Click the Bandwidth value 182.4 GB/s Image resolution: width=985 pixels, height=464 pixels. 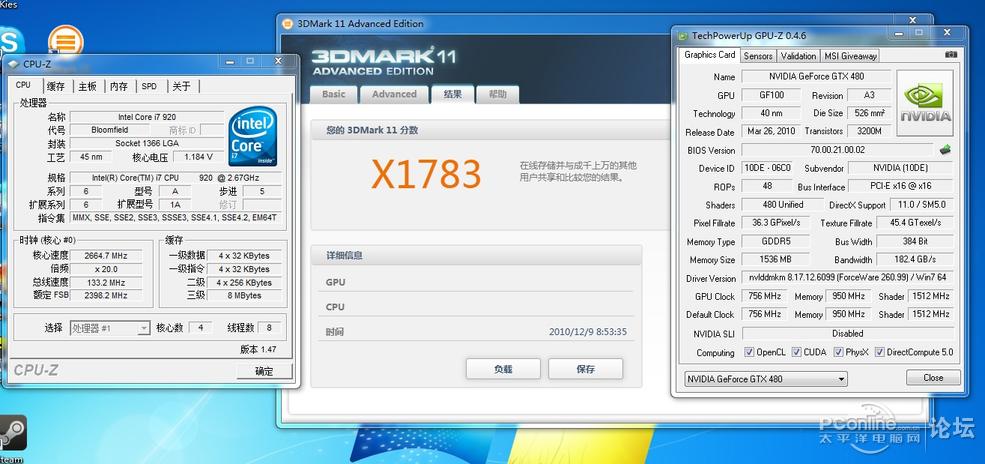(915, 259)
